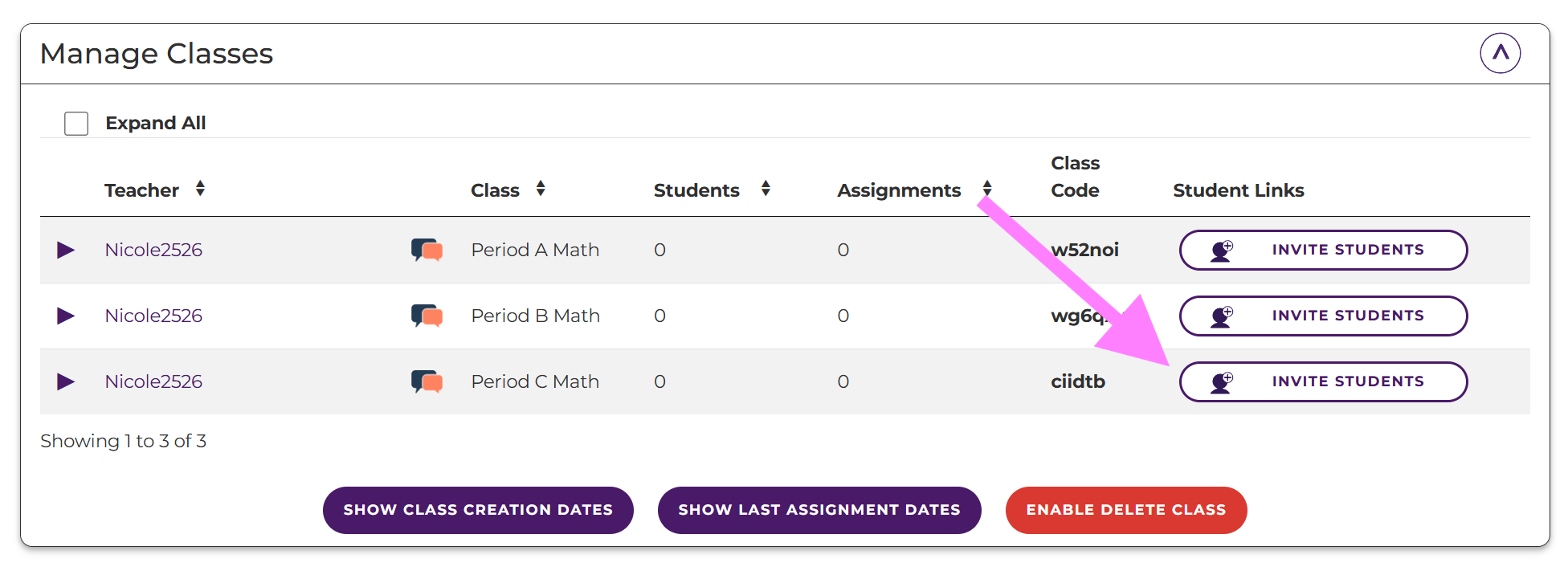The height and width of the screenshot is (579, 1568).
Task: Sort table by Students column arrows
Action: tap(766, 189)
